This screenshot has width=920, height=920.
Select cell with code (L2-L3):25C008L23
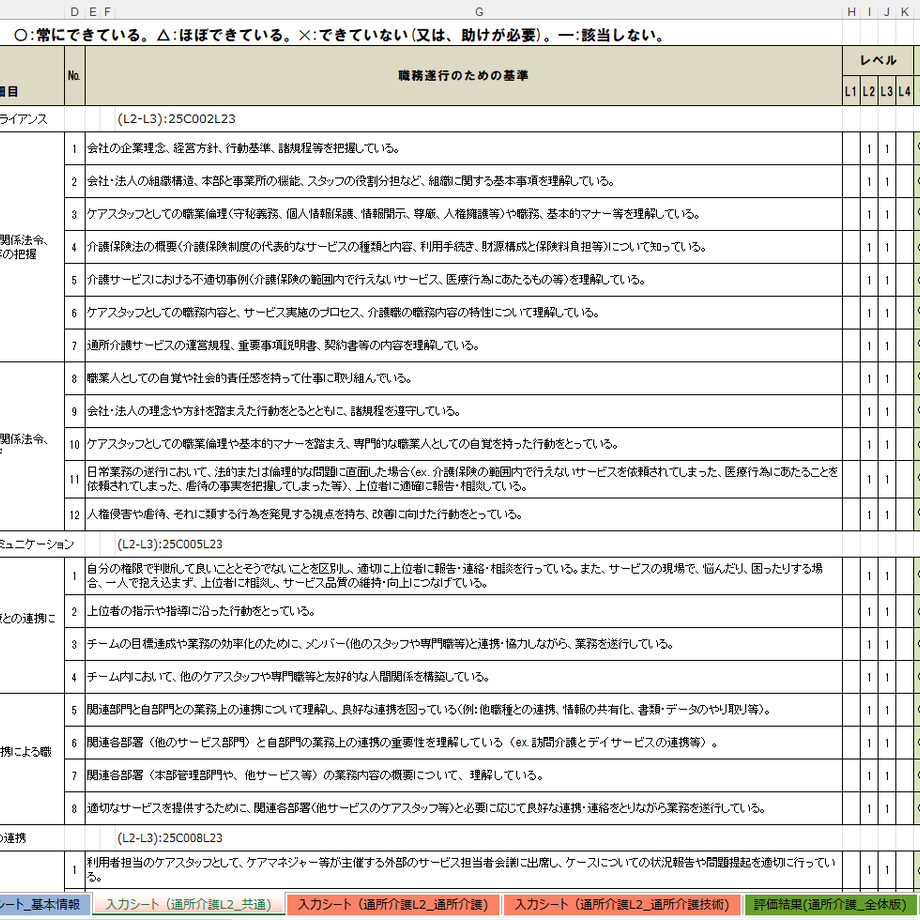click(x=170, y=838)
